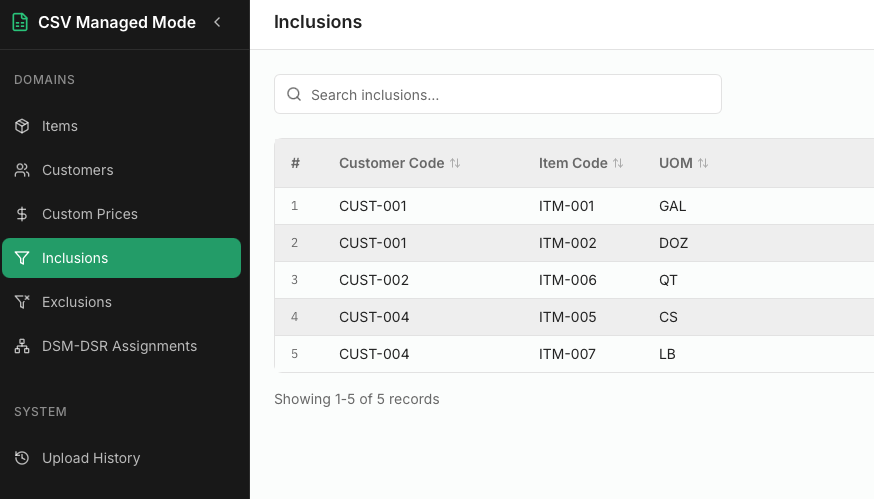Click the Custom Prices dollar icon
Image resolution: width=874 pixels, height=499 pixels.
pyautogui.click(x=22, y=214)
